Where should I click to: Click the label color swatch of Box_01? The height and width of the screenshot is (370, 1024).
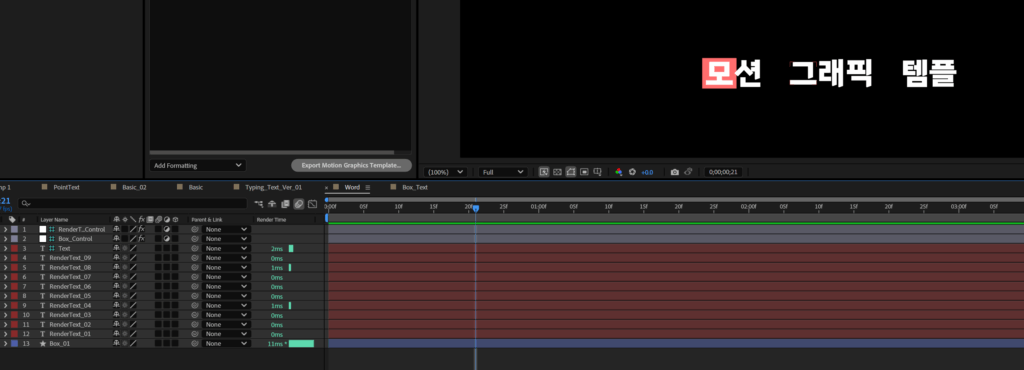coord(14,343)
